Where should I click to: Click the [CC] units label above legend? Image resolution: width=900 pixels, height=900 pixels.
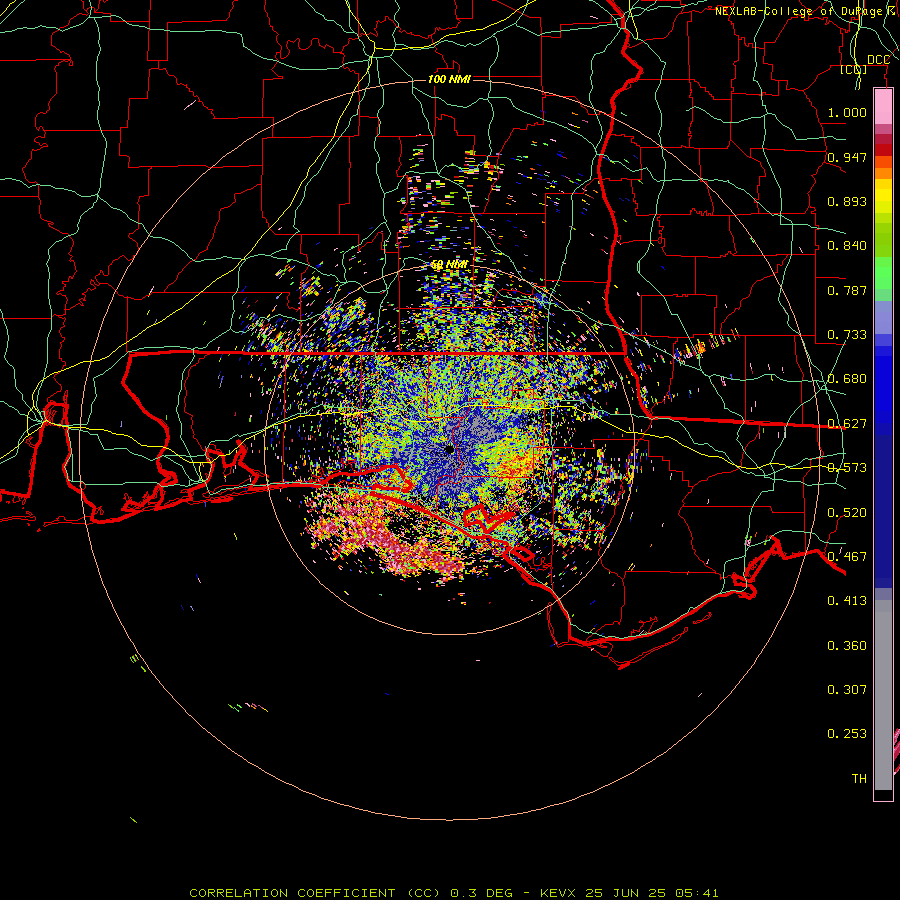pos(854,69)
